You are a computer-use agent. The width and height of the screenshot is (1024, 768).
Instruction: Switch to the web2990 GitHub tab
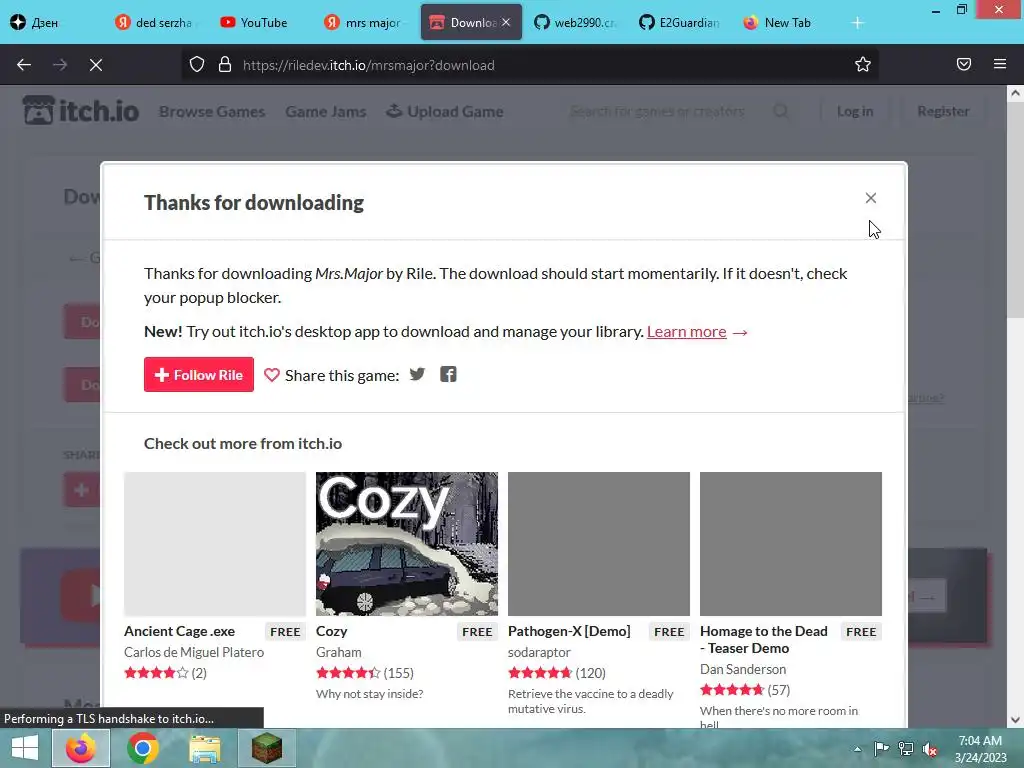click(576, 22)
